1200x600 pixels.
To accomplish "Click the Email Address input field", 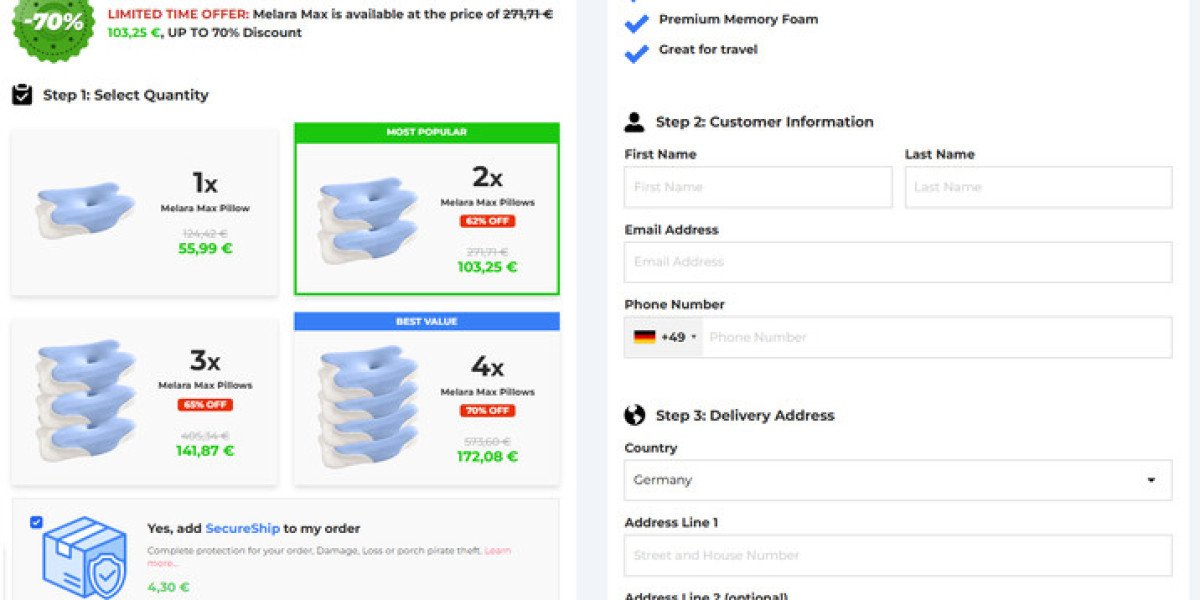I will tap(898, 262).
